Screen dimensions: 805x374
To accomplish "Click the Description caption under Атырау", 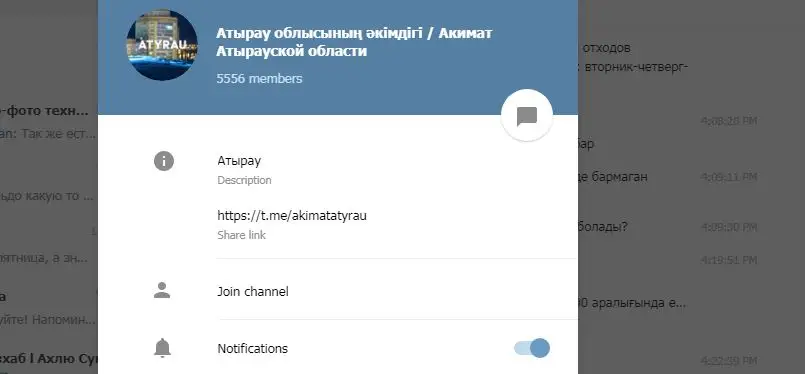I will pyautogui.click(x=244, y=180).
